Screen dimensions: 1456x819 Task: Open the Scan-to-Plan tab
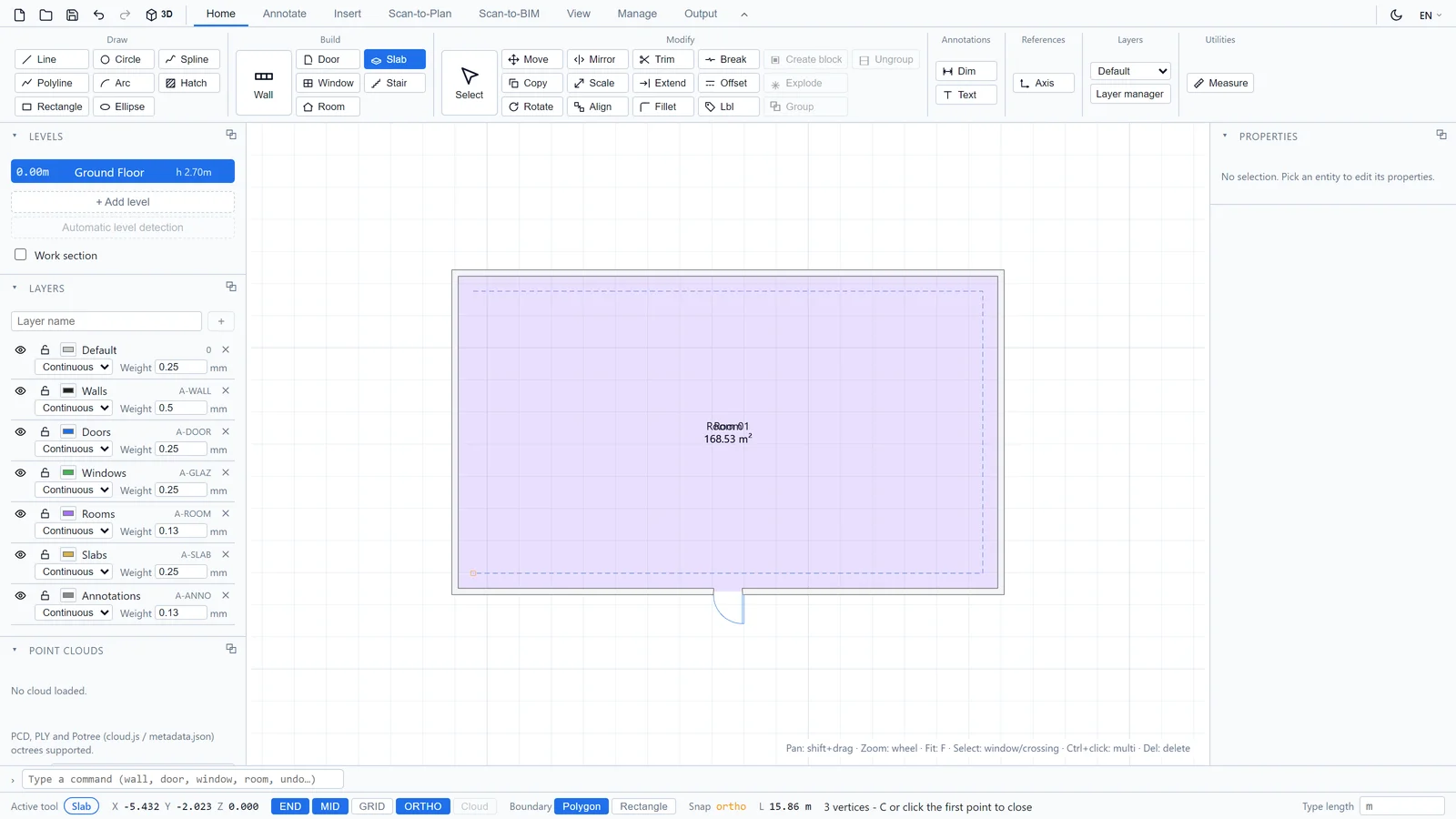(x=420, y=14)
